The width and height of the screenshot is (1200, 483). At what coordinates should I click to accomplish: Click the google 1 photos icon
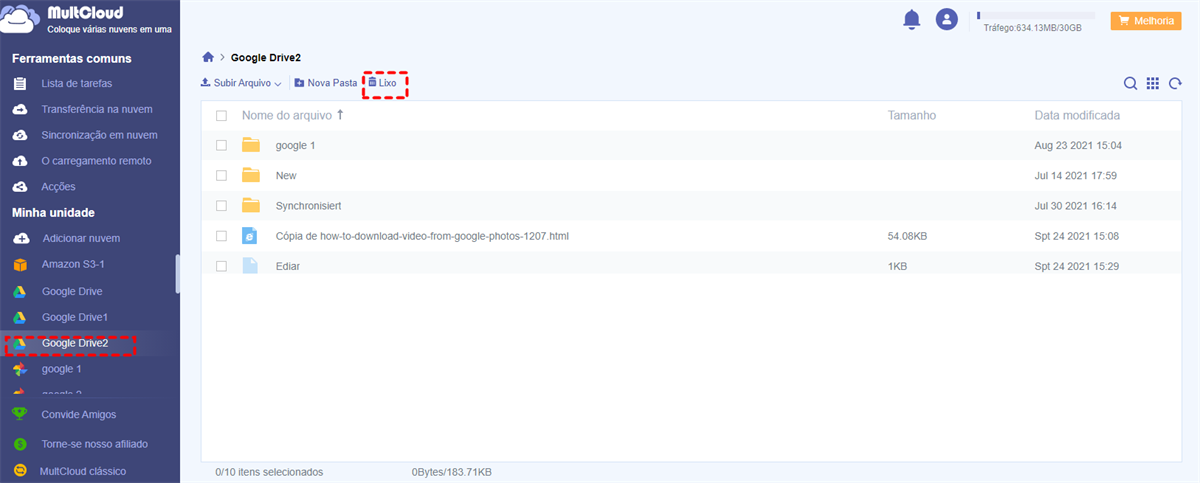pos(19,369)
